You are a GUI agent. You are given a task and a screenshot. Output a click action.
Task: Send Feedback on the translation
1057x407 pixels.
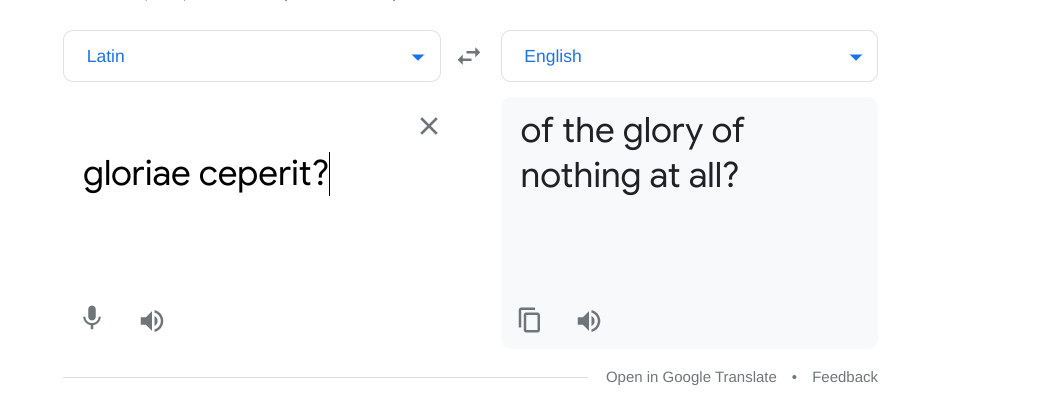[845, 377]
